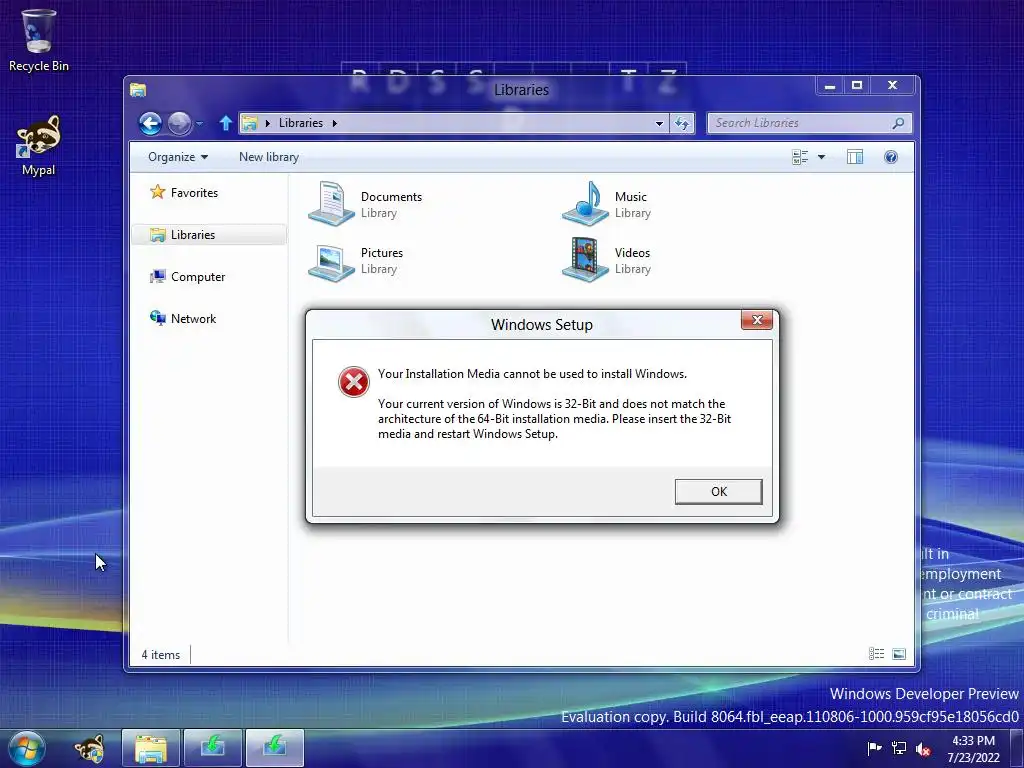Open recent locations dropdown arrow
Viewport: 1024px width, 768px height.
[200, 123]
